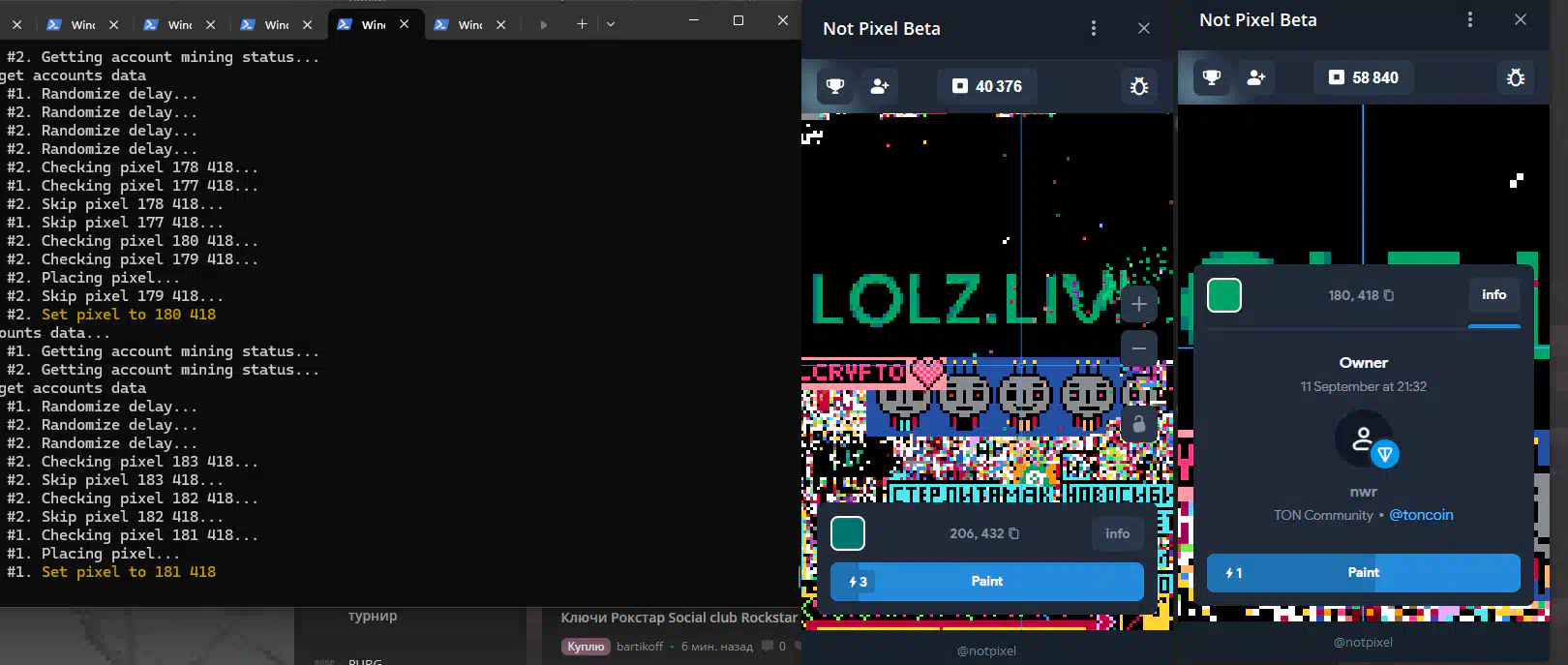Switch to the last terminal tab
1568x665 pixels.
tap(469, 24)
